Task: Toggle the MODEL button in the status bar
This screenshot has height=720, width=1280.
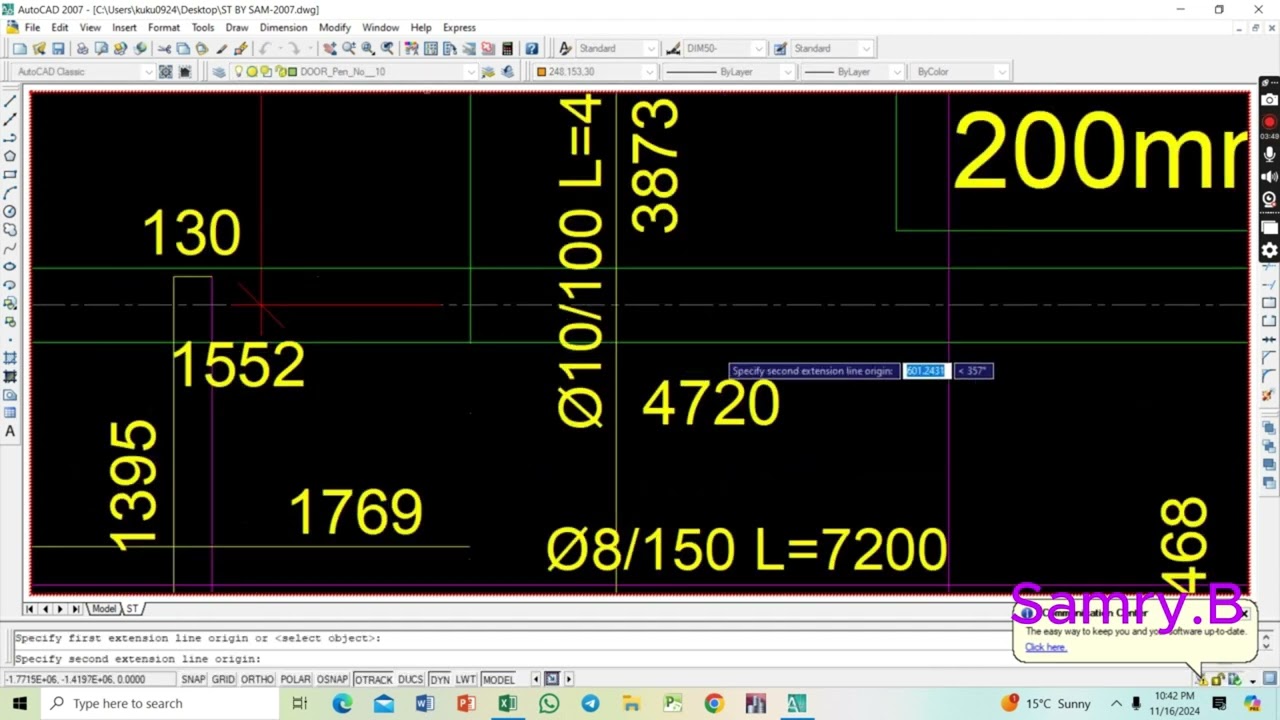Action: click(498, 679)
